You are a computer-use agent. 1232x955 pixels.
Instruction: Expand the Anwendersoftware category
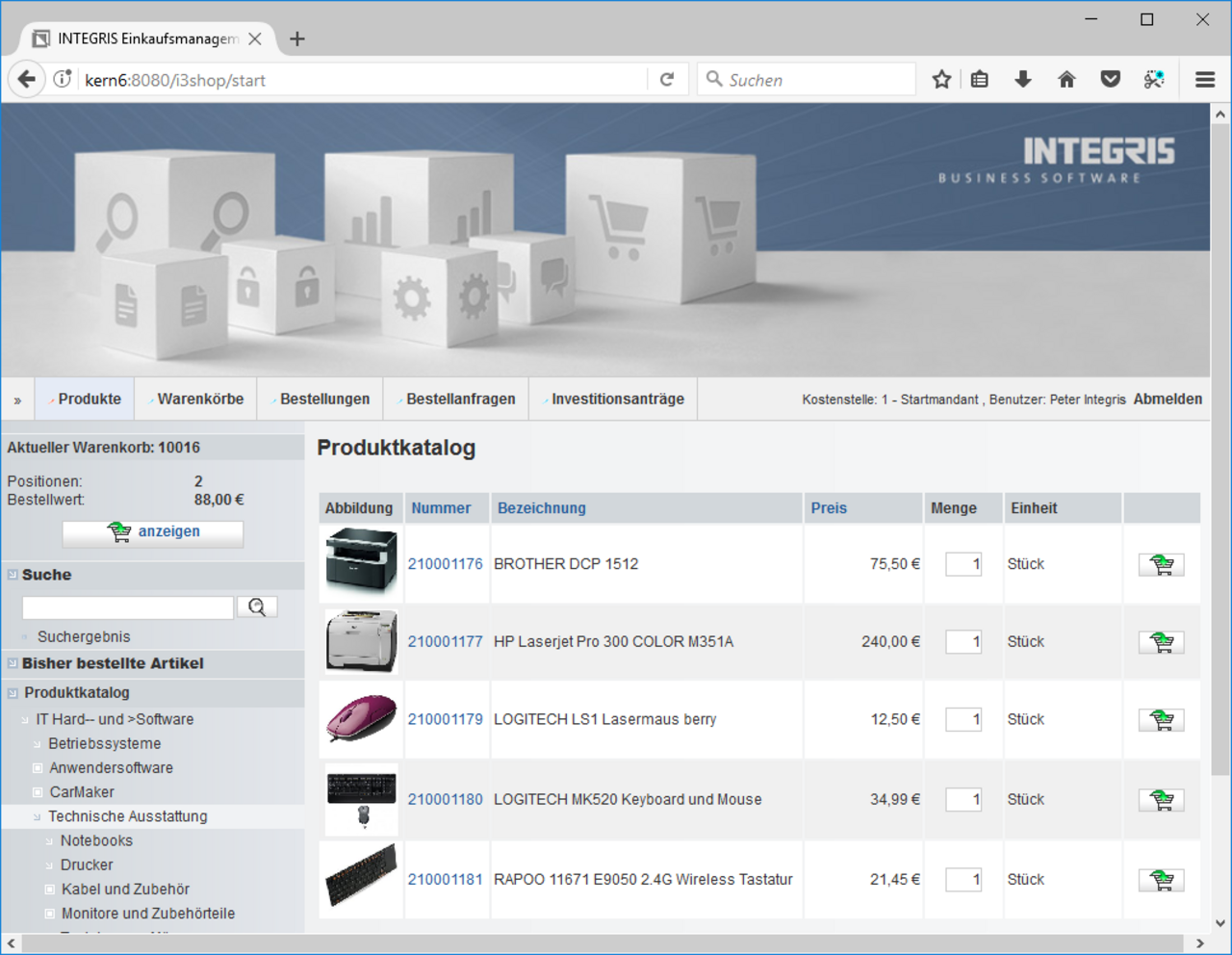point(38,768)
